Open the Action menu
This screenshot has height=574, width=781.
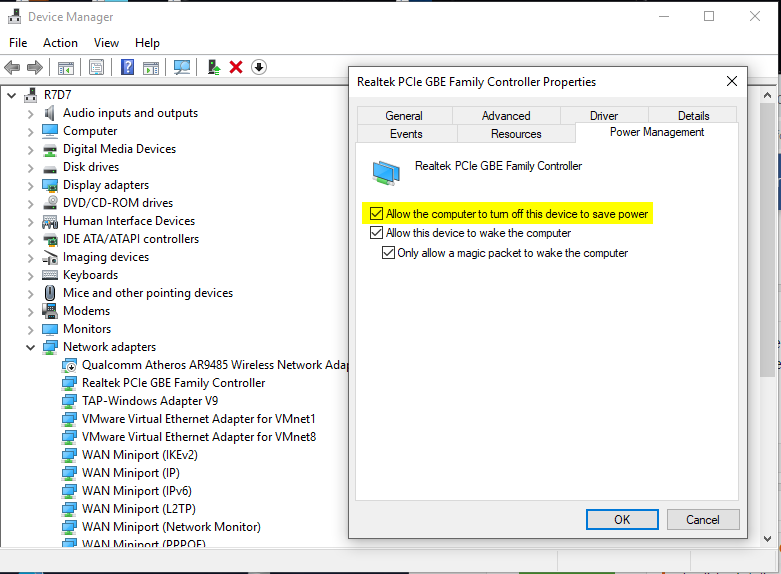pos(60,43)
